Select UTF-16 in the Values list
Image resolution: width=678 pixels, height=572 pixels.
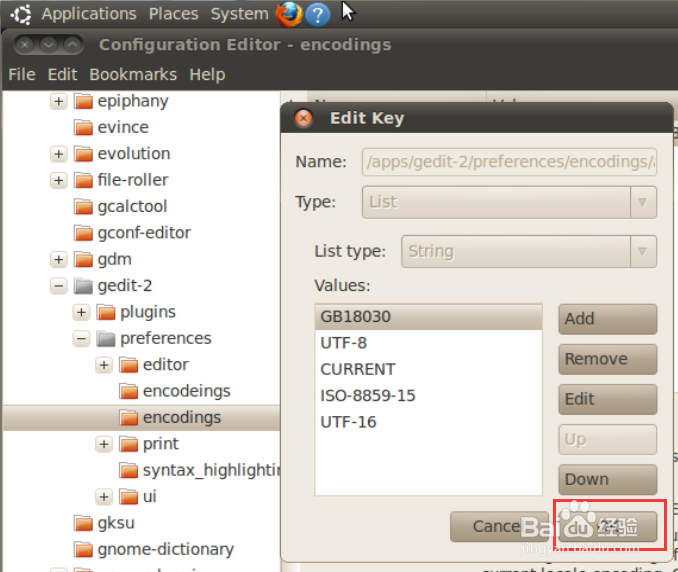(429, 422)
